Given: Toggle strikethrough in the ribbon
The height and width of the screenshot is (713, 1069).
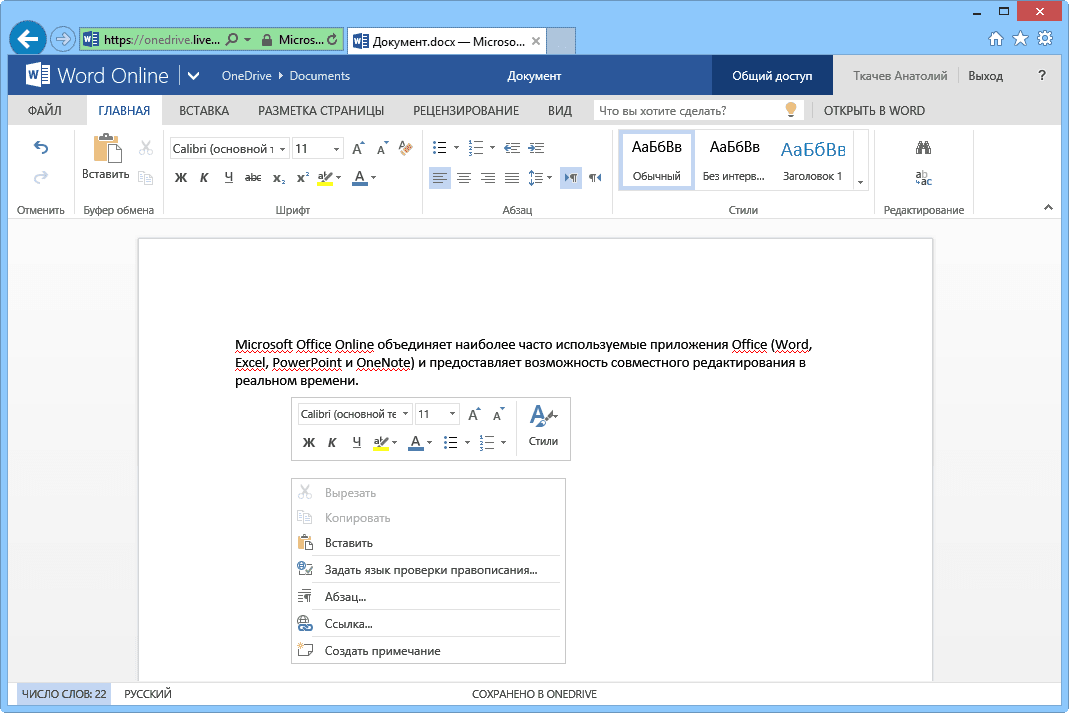Looking at the screenshot, I should point(253,178).
